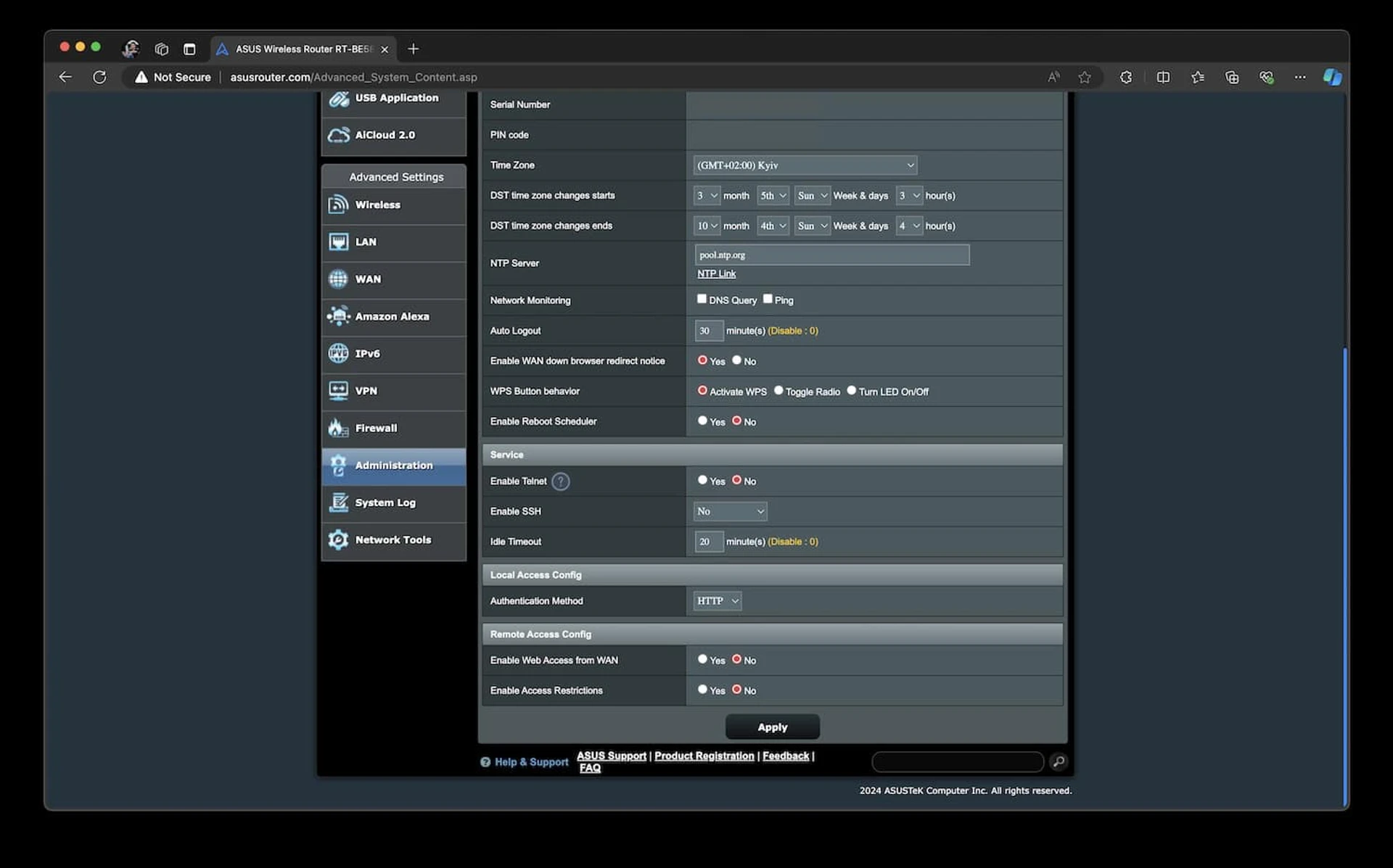Open Authentication Method HTTP dropdown
The height and width of the screenshot is (868, 1393).
pos(718,601)
